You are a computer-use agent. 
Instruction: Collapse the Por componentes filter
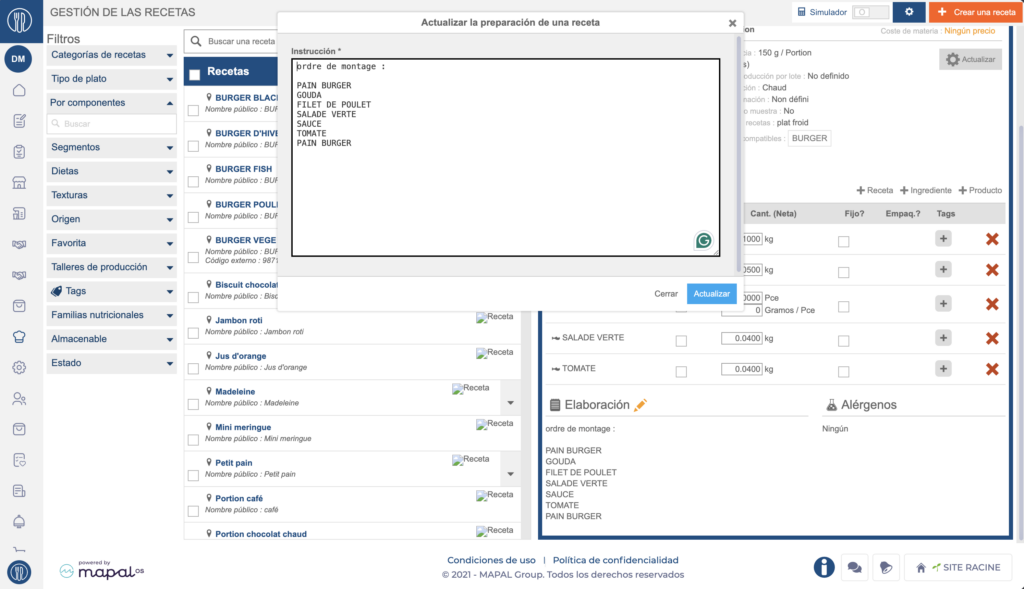(x=112, y=103)
